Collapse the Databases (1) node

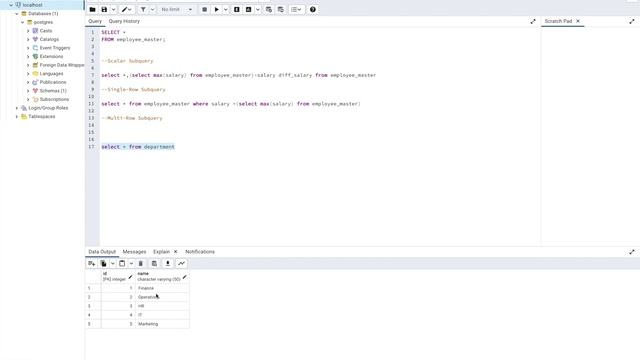click(x=17, y=13)
